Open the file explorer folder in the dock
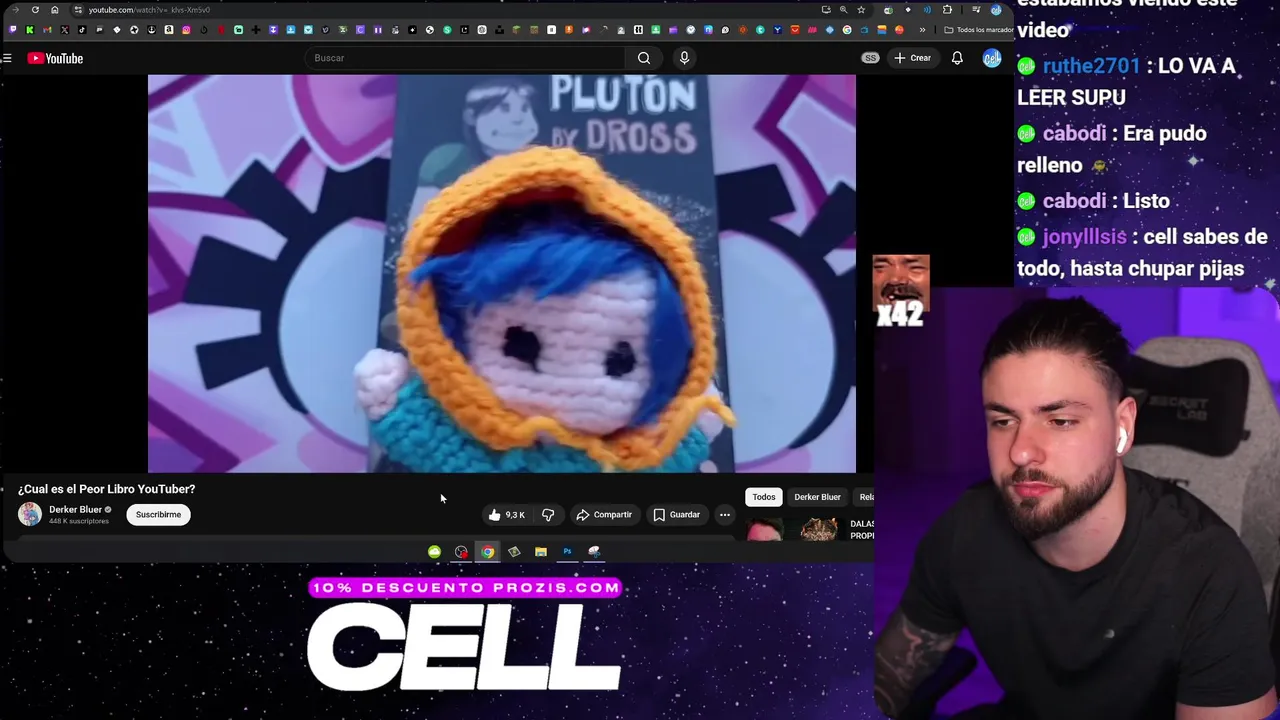Image resolution: width=1280 pixels, height=720 pixels. tap(541, 552)
